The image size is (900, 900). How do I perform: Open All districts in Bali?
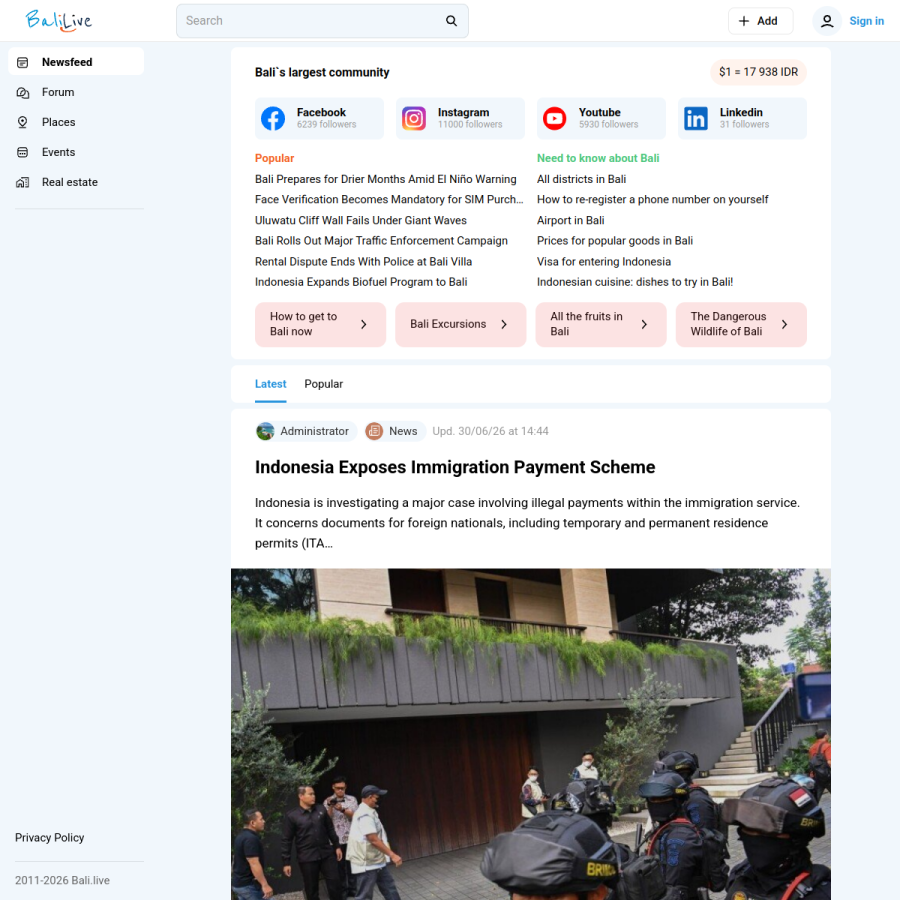581,179
